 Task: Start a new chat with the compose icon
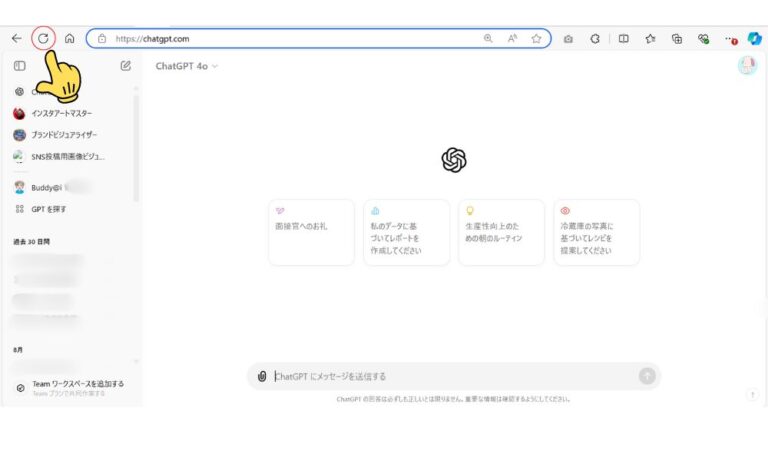[x=125, y=66]
